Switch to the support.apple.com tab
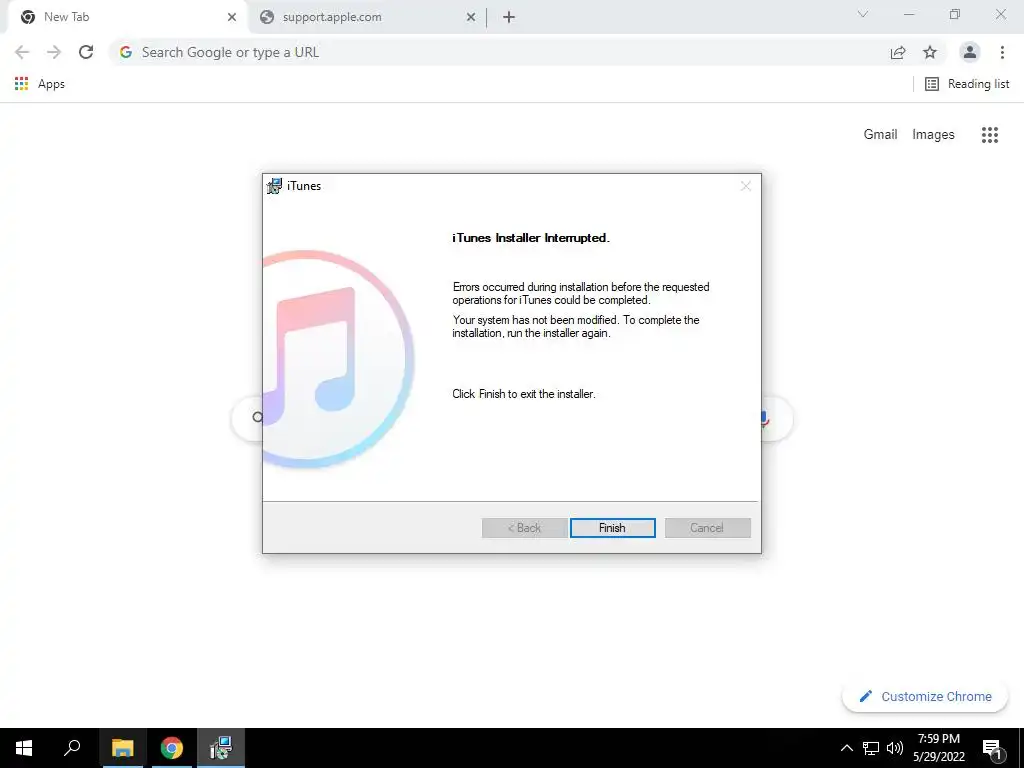 [x=366, y=17]
